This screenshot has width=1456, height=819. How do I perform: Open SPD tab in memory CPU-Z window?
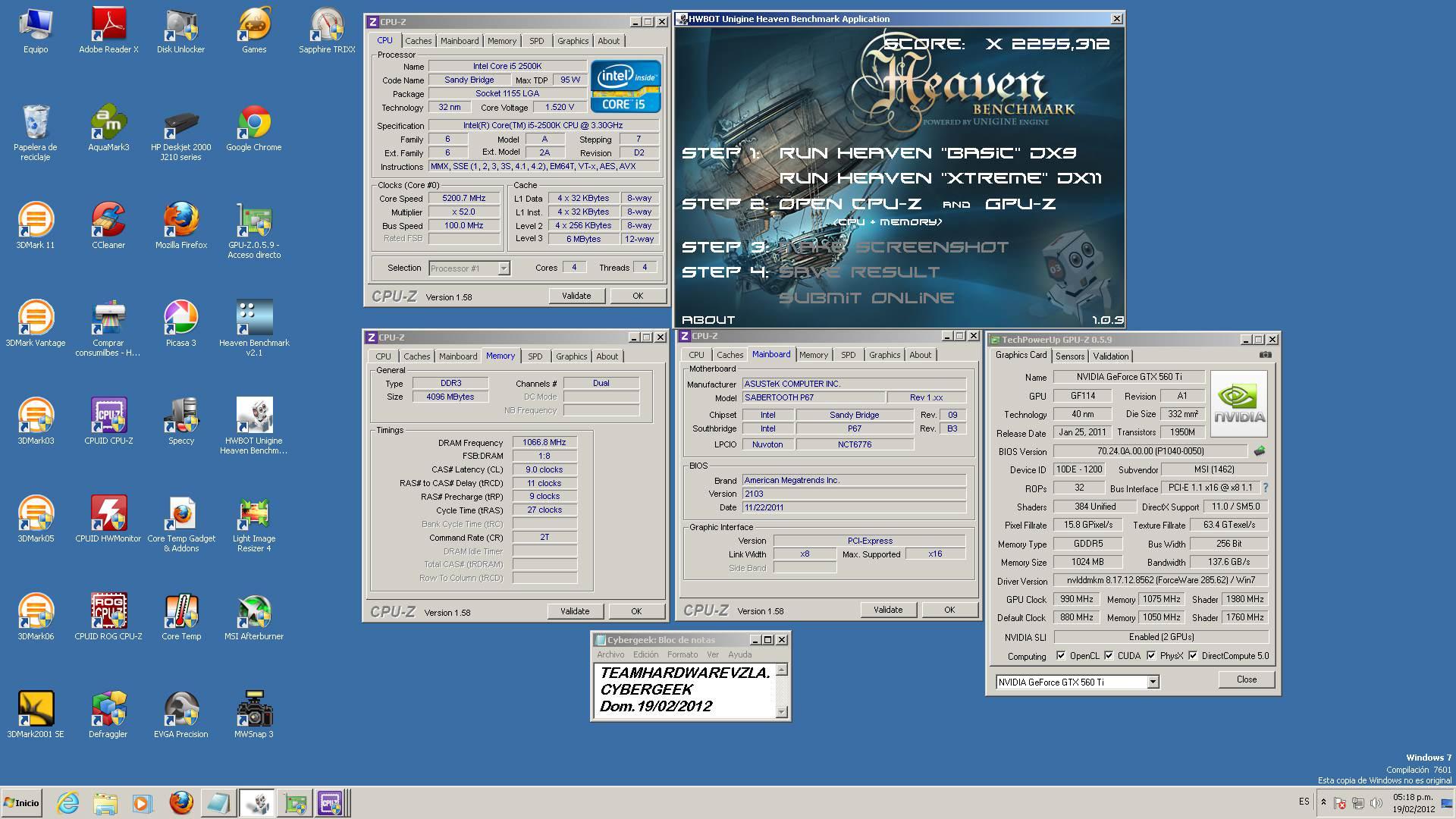[x=535, y=356]
